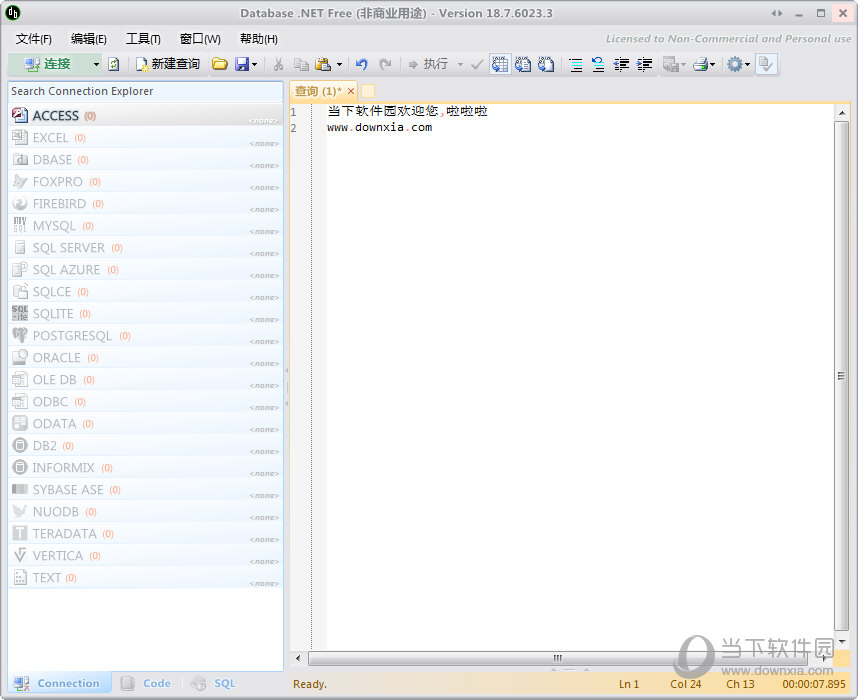
Task: Click the POSTGRESQL elephant icon
Action: pos(20,335)
